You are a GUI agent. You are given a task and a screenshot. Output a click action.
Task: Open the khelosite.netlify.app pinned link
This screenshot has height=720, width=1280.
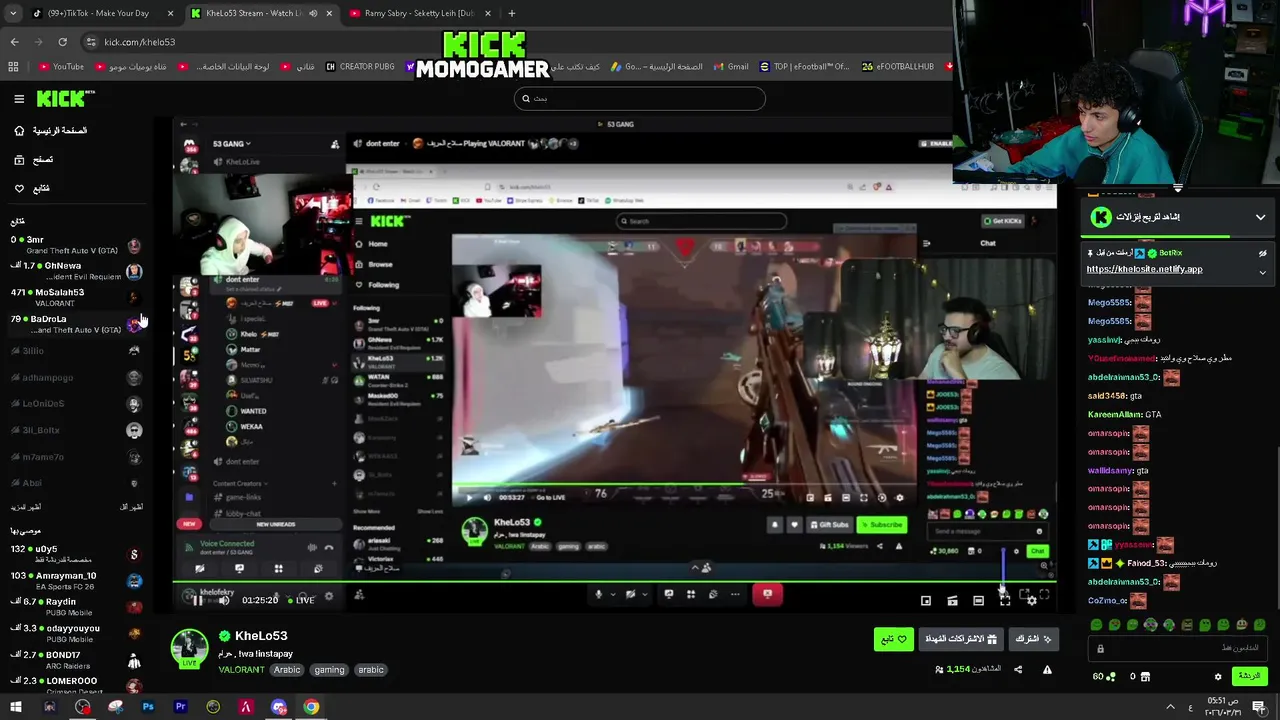(x=1144, y=269)
